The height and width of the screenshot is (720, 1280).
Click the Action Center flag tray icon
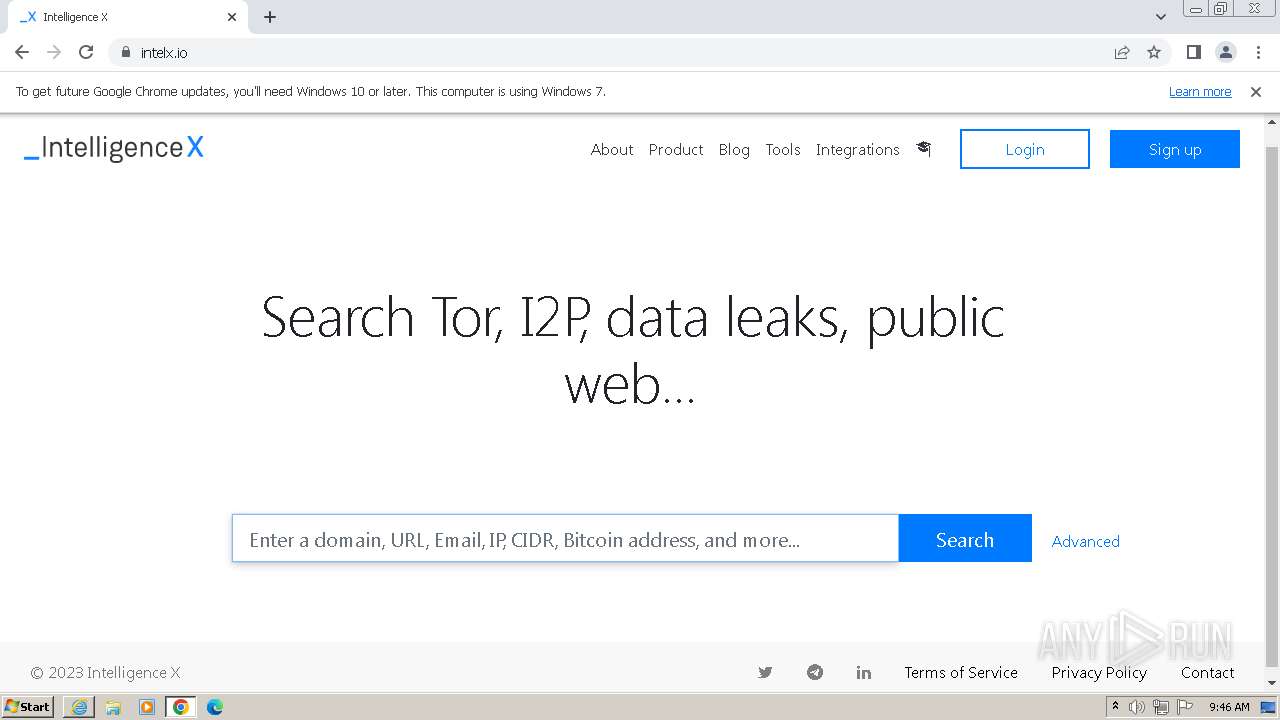tap(1184, 707)
